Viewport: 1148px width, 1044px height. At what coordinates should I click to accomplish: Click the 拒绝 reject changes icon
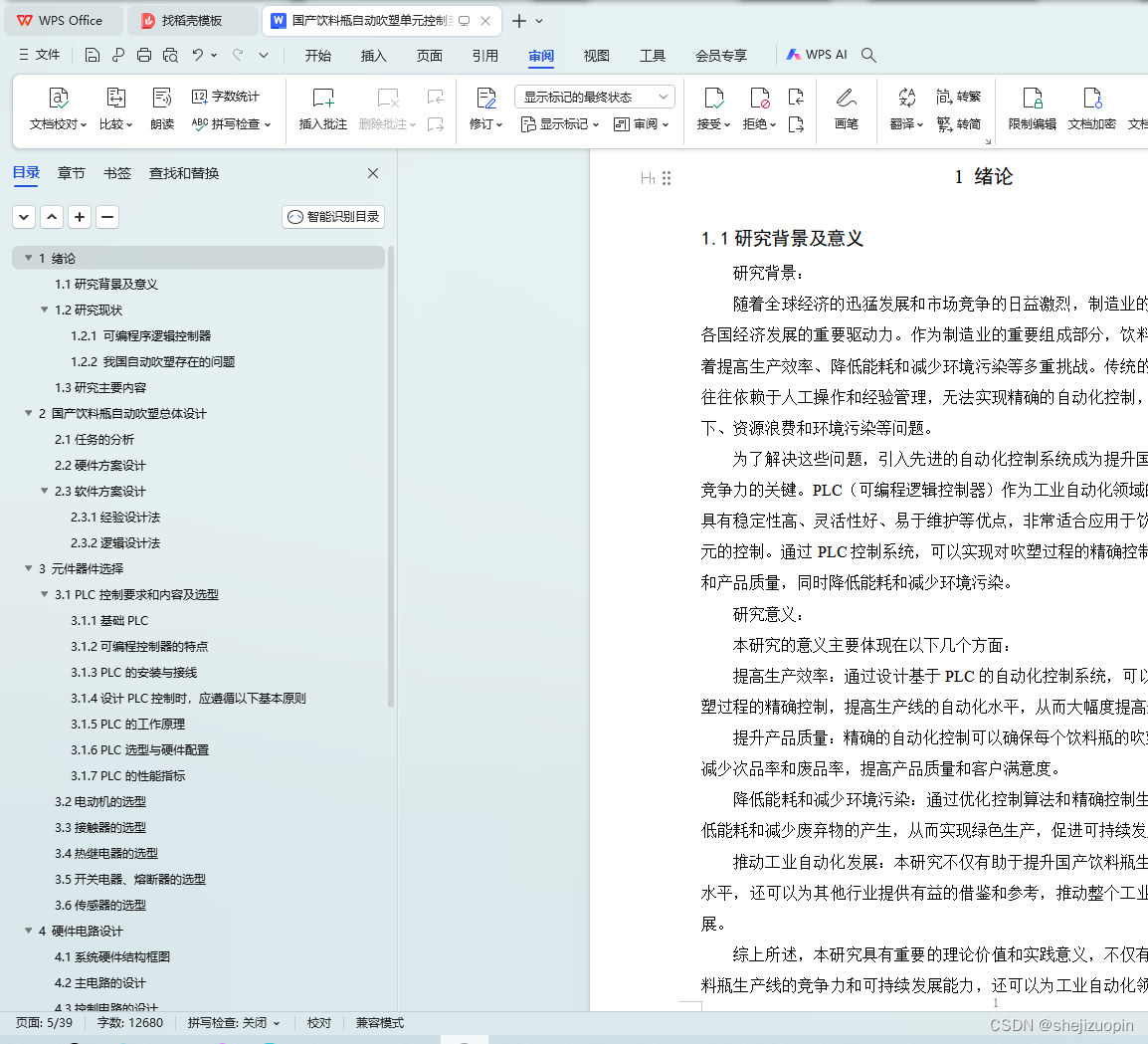759,99
